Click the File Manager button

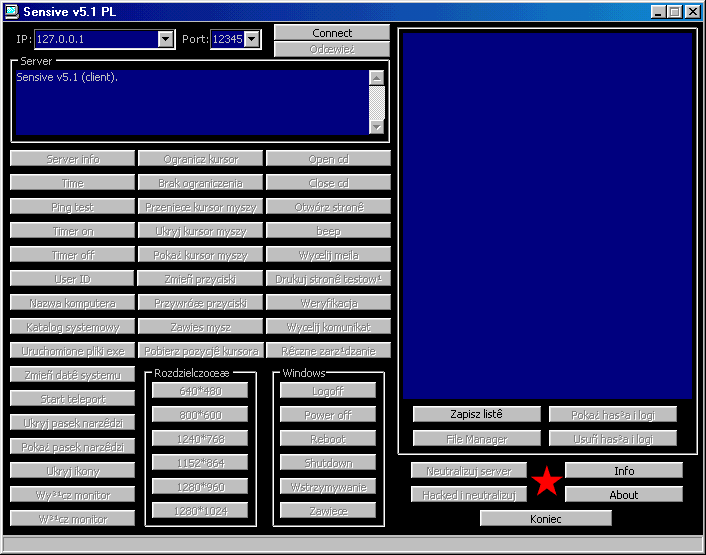click(476, 438)
